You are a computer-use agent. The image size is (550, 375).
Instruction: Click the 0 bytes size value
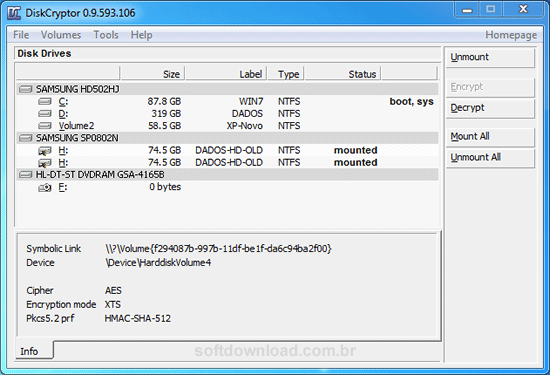coord(165,187)
